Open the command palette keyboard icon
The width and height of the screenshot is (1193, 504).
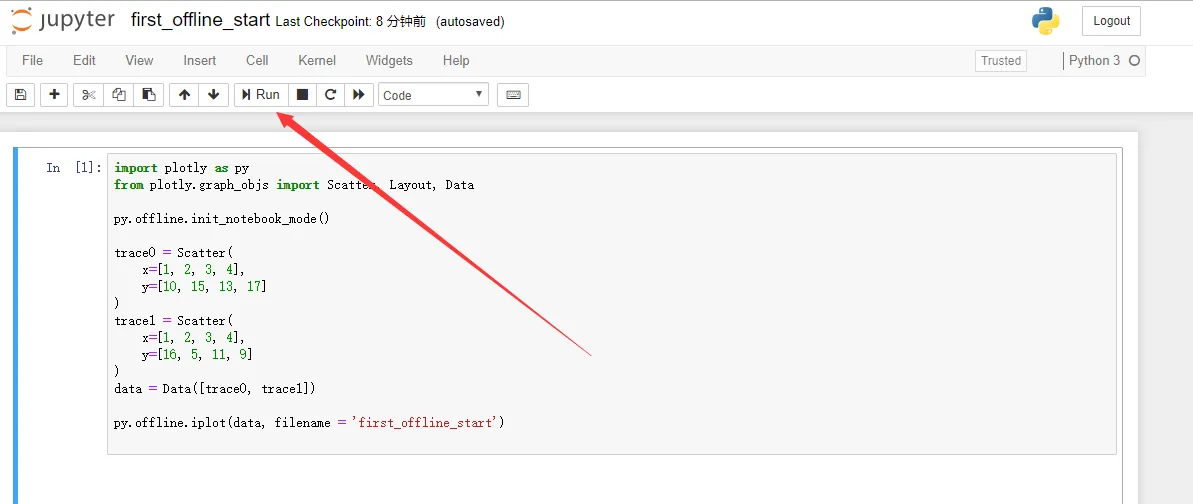513,95
